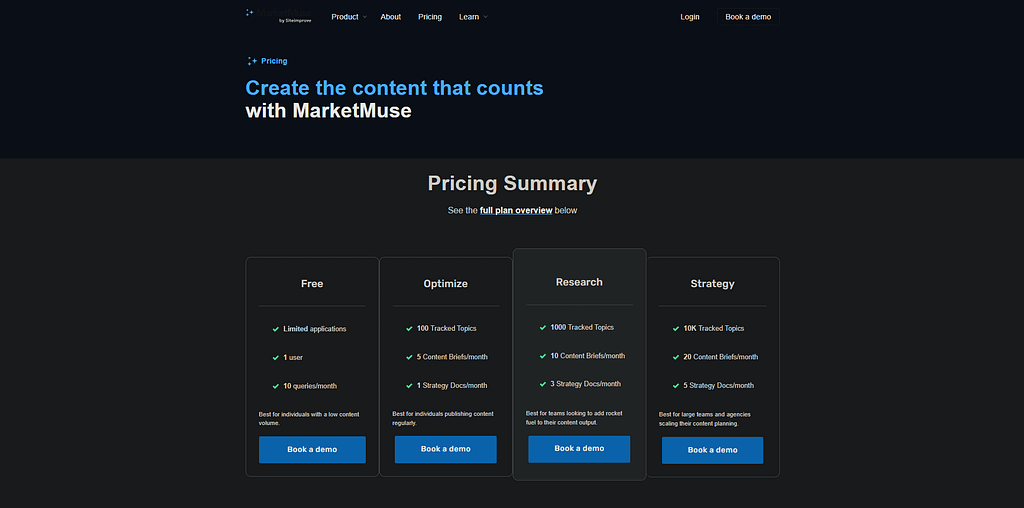Click 'Limited applications' feature text

coord(315,329)
